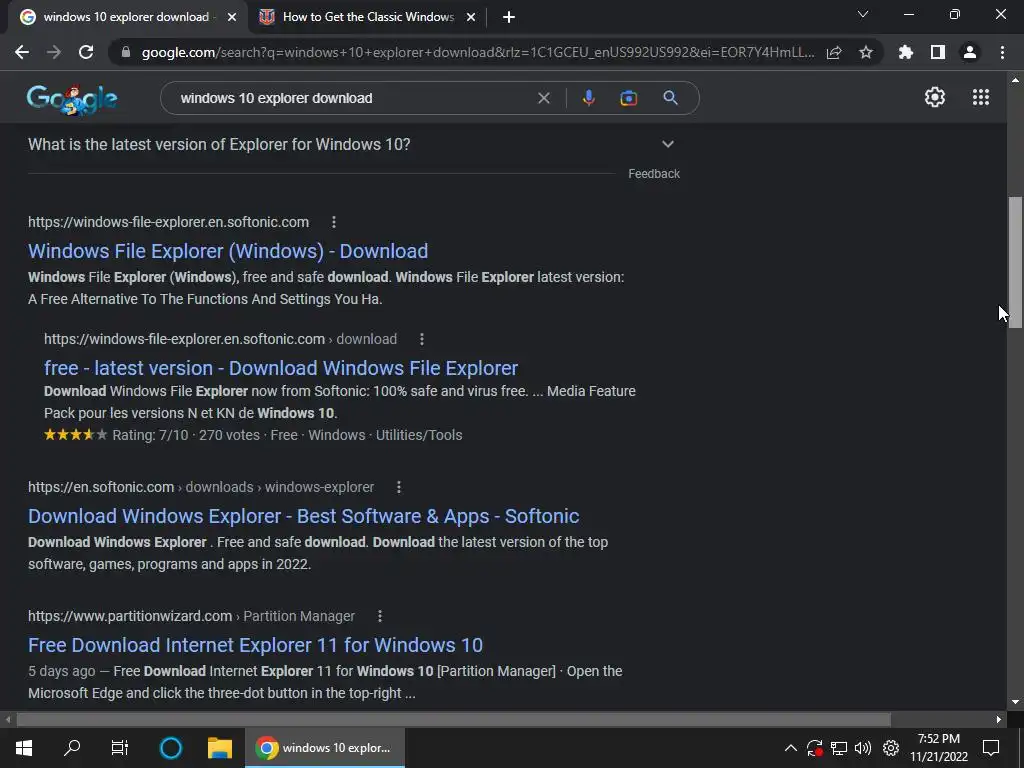1024x768 pixels.
Task: Open the Chrome extensions puzzle icon
Action: point(906,52)
